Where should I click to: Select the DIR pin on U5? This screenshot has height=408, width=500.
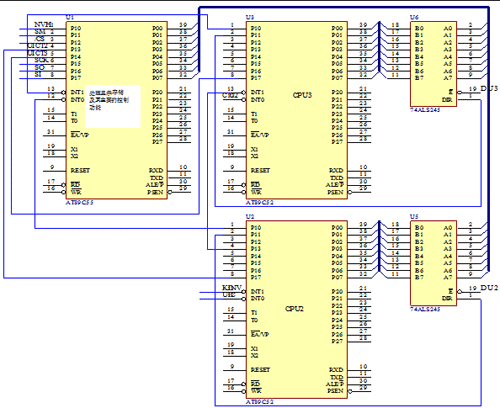(447, 299)
